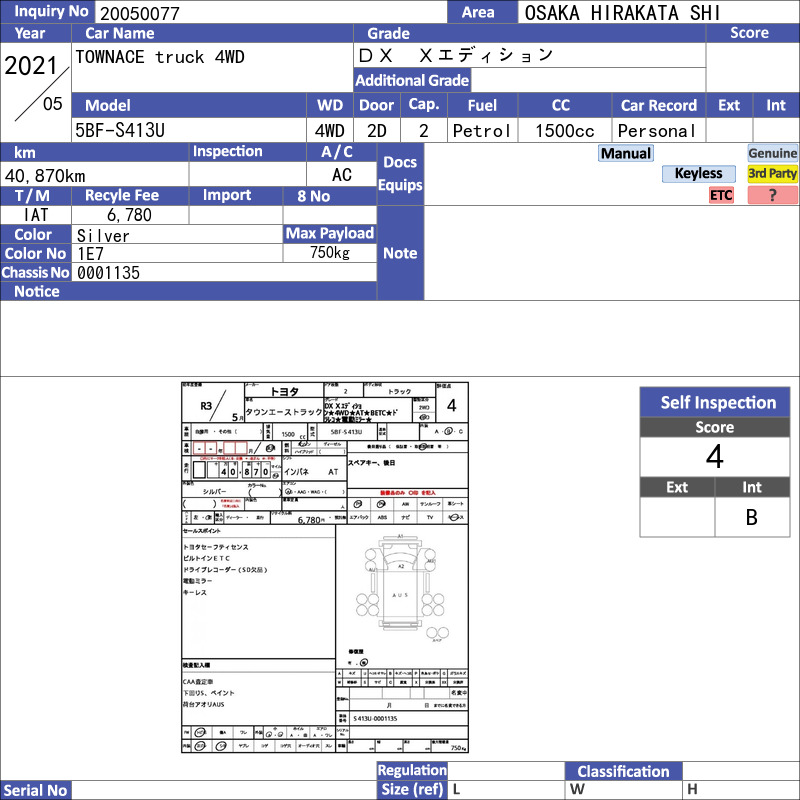The image size is (800, 800).
Task: Click the red ETC equipment badge
Action: click(721, 195)
